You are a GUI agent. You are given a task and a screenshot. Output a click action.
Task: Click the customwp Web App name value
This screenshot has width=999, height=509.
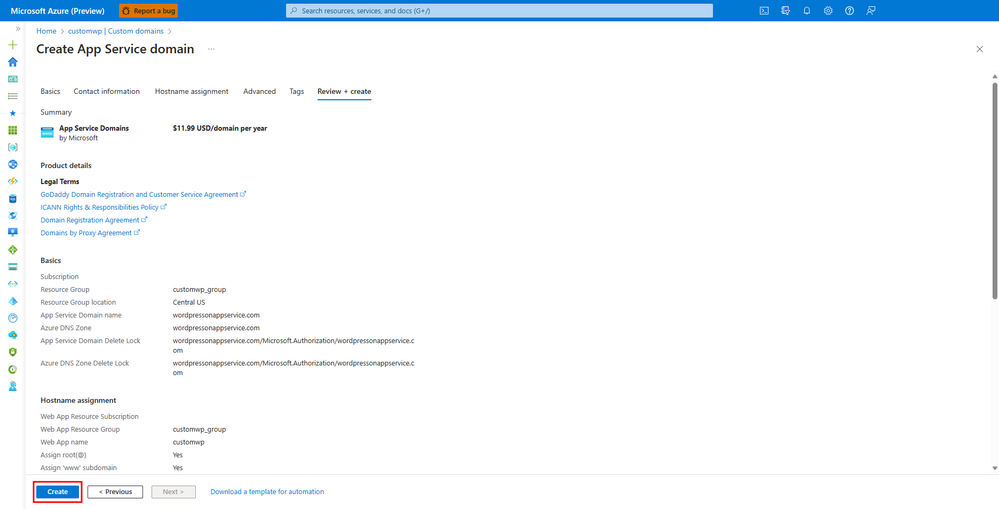tap(189, 442)
